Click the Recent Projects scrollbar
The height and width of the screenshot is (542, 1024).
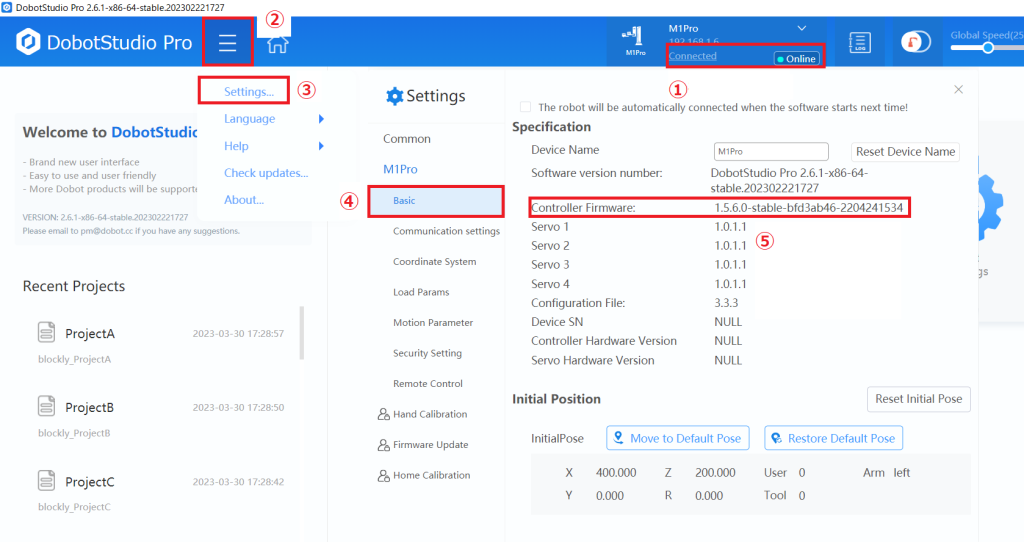pos(302,332)
